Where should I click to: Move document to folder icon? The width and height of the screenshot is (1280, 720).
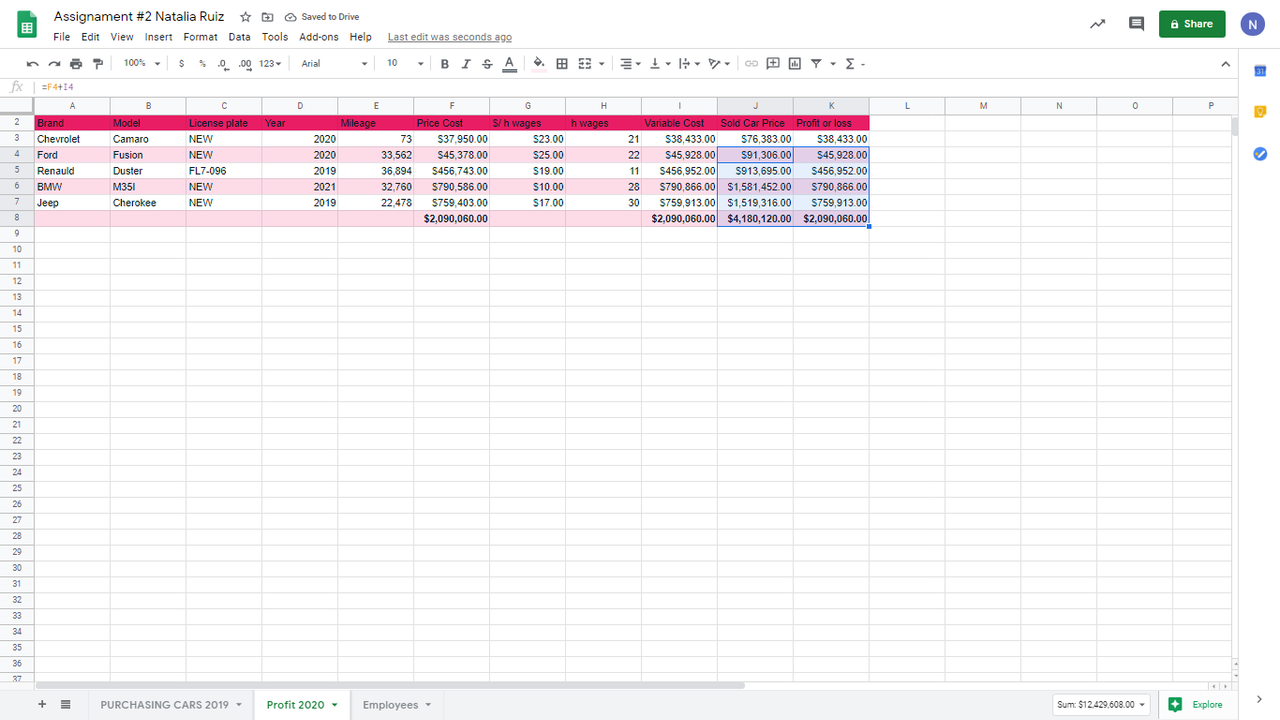tap(267, 17)
